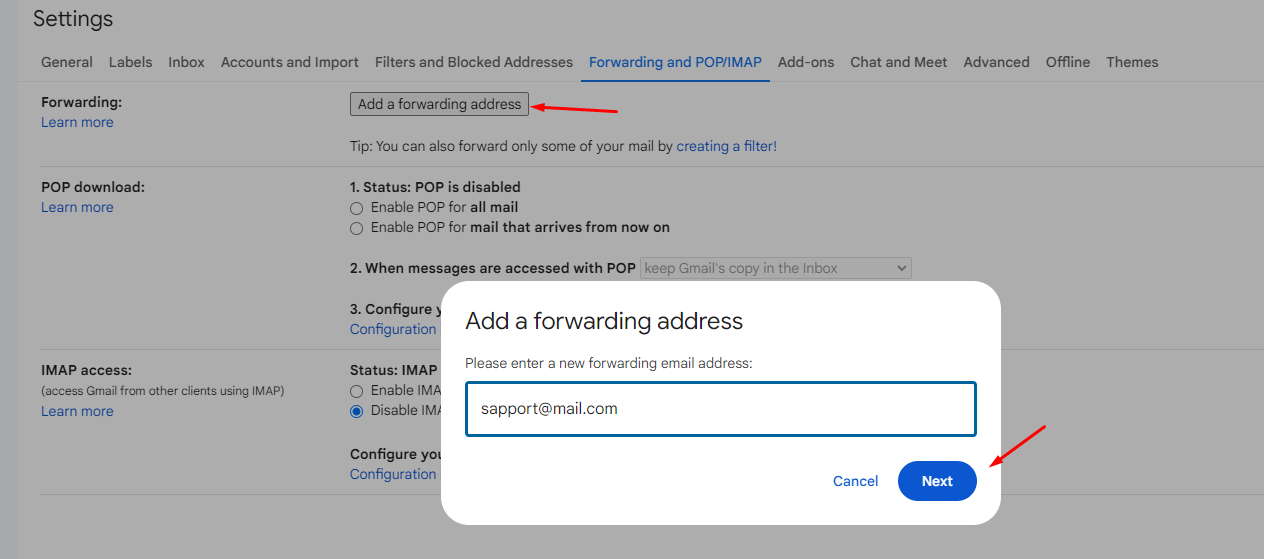The image size is (1264, 559).
Task: Click the creating a filter link
Action: (x=726, y=146)
